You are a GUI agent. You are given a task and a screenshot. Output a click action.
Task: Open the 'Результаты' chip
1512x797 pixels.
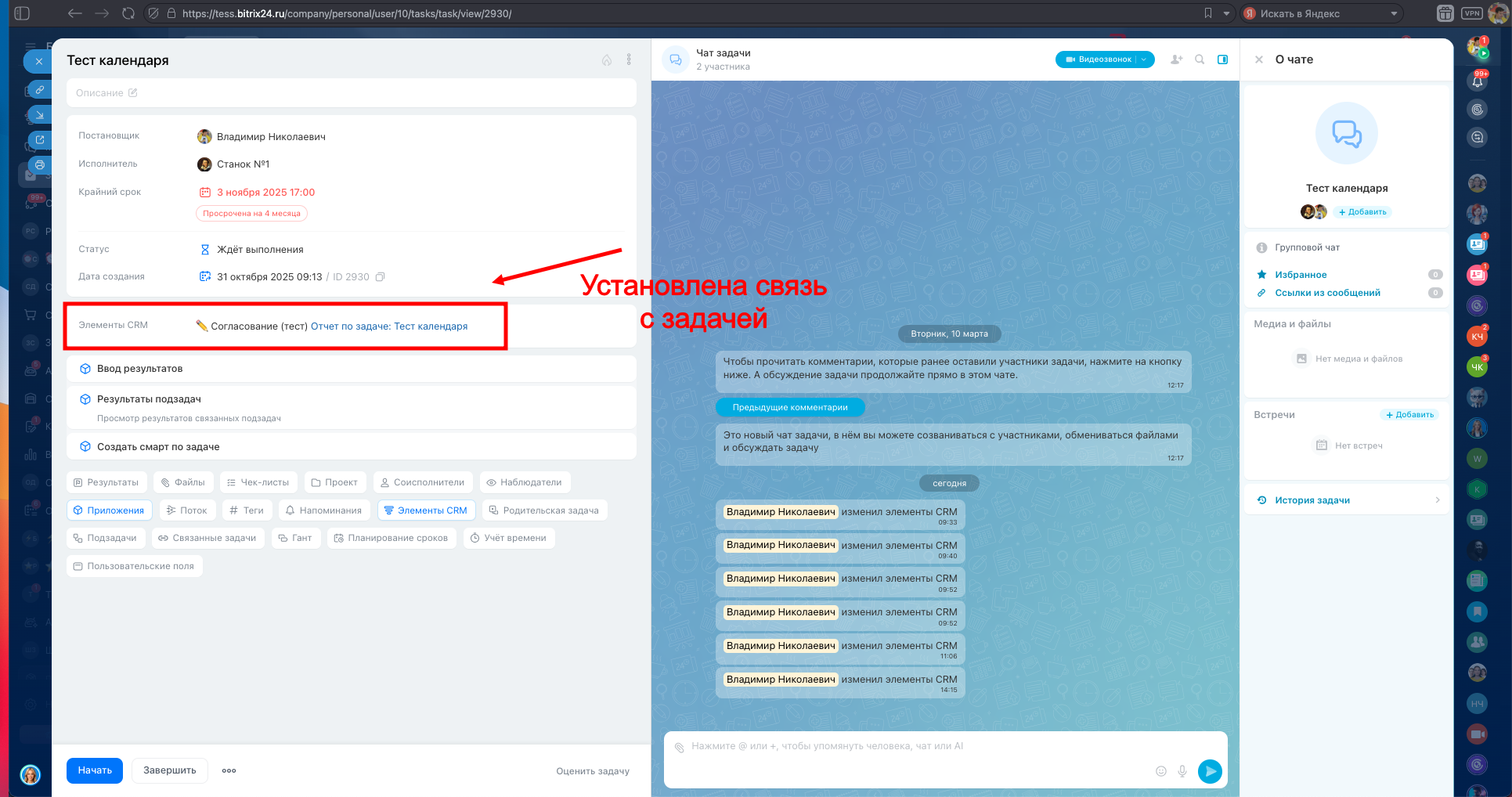pos(106,482)
